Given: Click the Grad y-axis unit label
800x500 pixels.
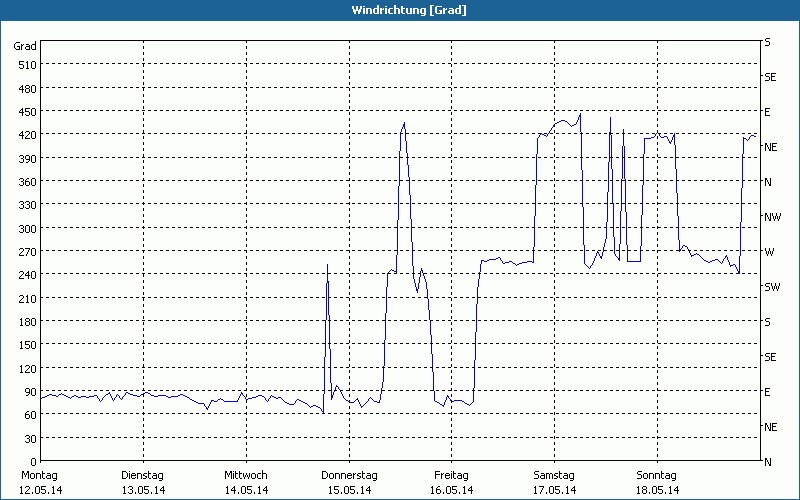Looking at the screenshot, I should tap(25, 46).
